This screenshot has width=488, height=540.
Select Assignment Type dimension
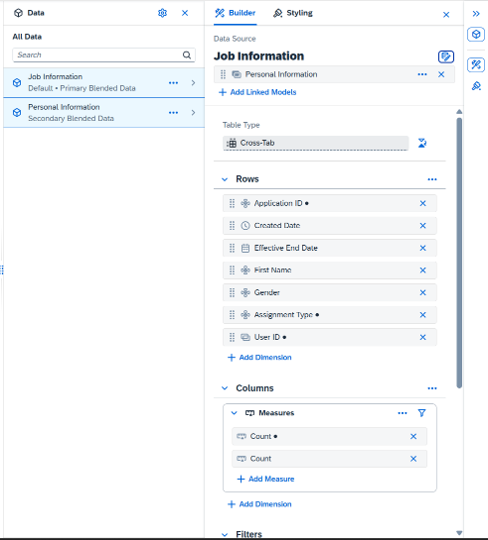coord(330,315)
